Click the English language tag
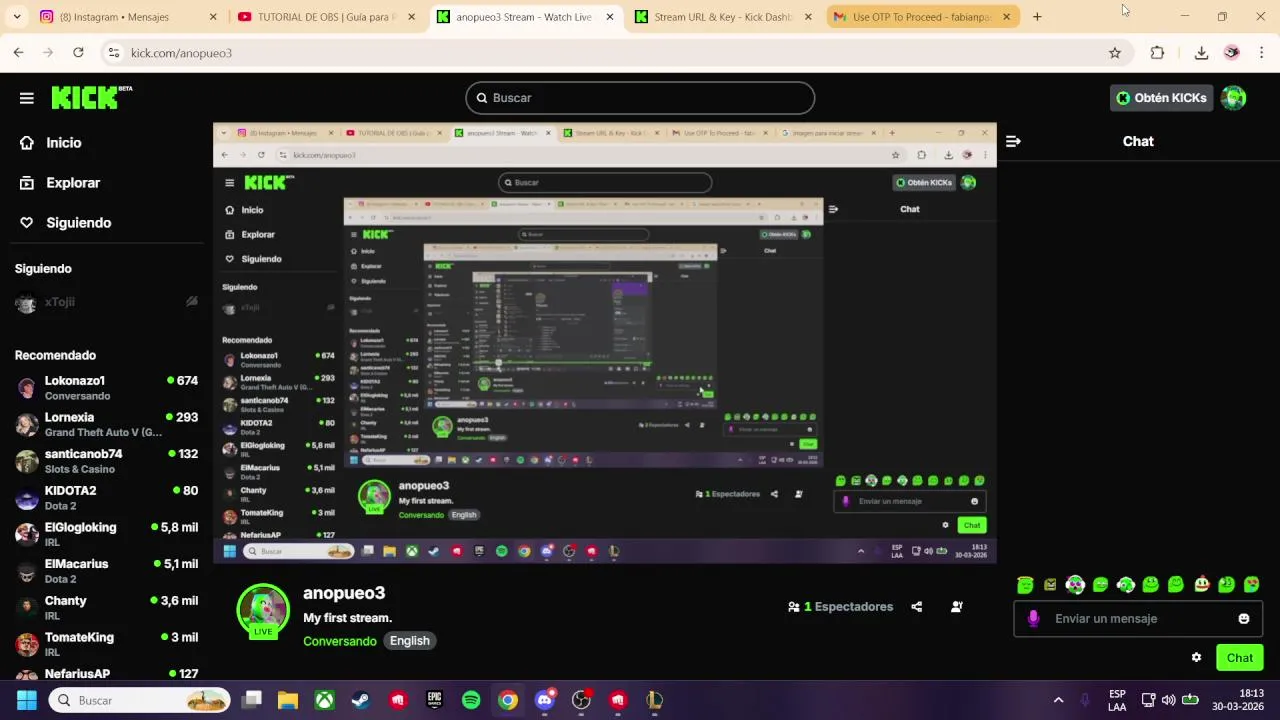The width and height of the screenshot is (1280, 720). (410, 641)
